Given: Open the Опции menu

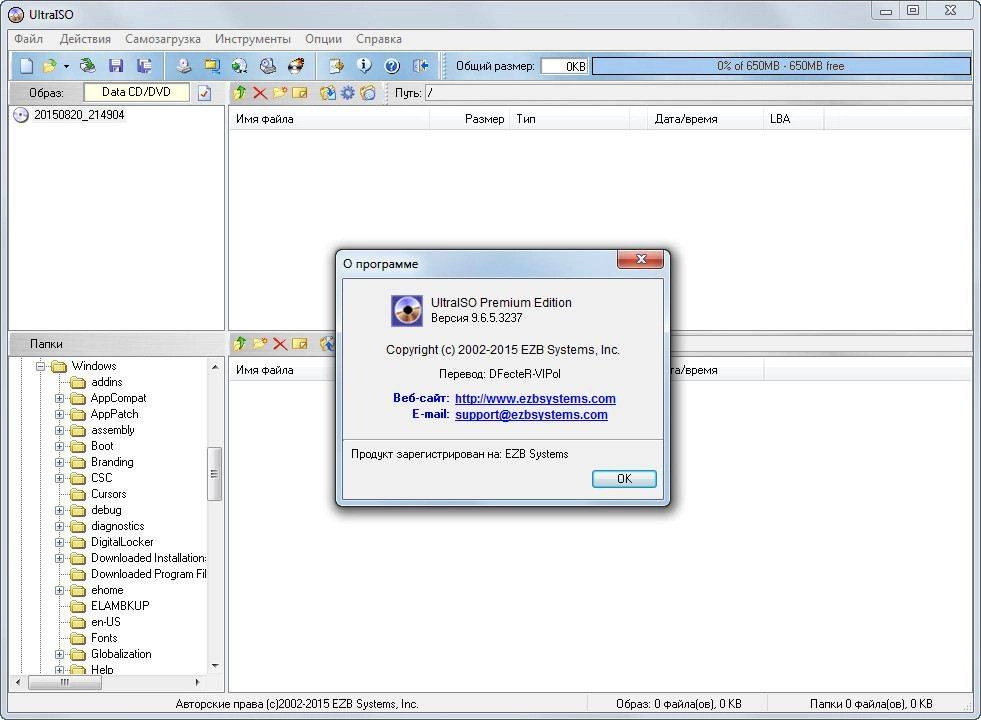Looking at the screenshot, I should coord(323,39).
